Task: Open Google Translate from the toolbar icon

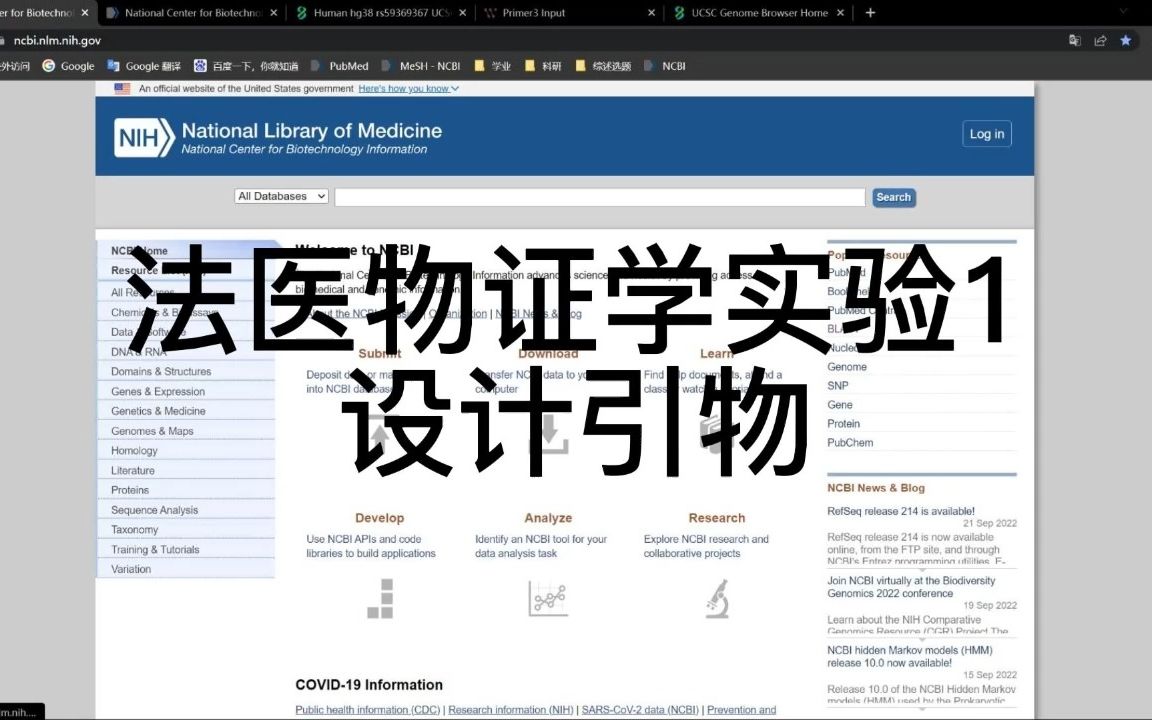Action: coord(1075,38)
